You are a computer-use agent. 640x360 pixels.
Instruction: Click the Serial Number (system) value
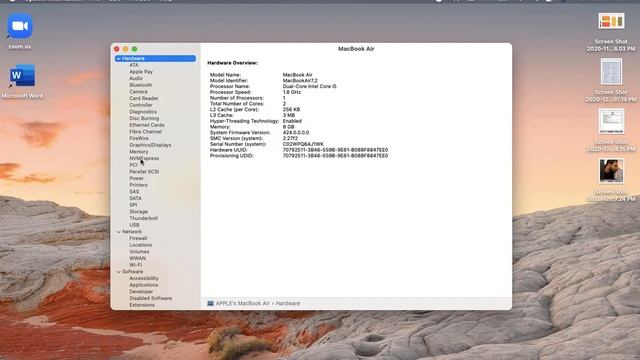303,144
